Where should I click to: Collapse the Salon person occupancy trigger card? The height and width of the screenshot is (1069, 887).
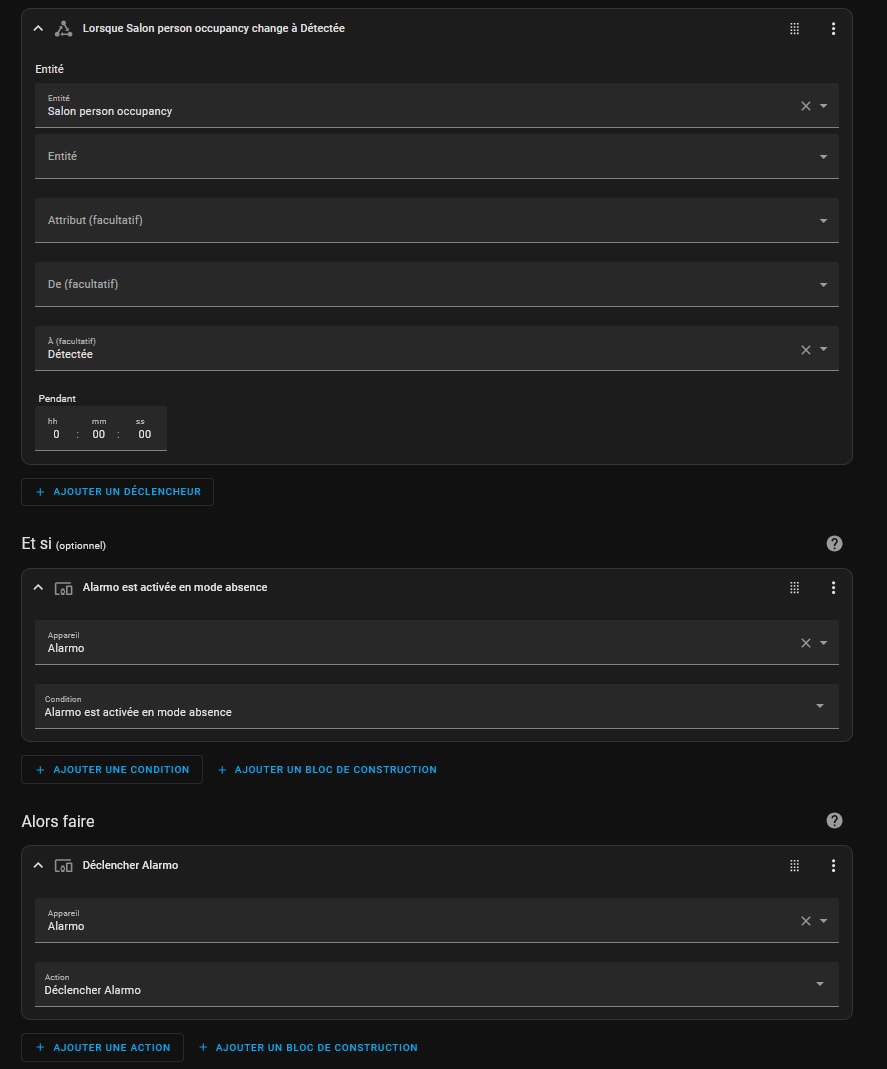38,29
